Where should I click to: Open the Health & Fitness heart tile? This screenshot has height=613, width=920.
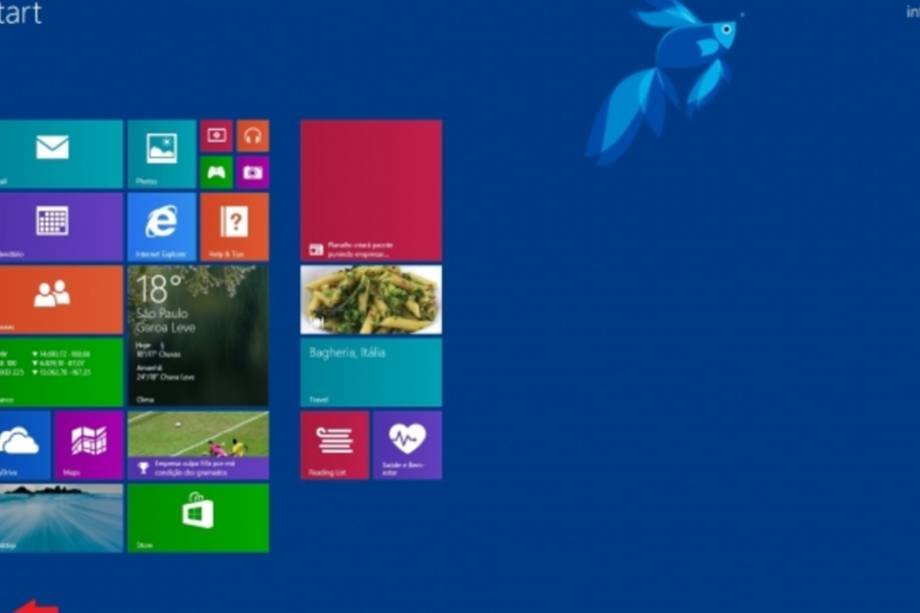click(x=408, y=445)
